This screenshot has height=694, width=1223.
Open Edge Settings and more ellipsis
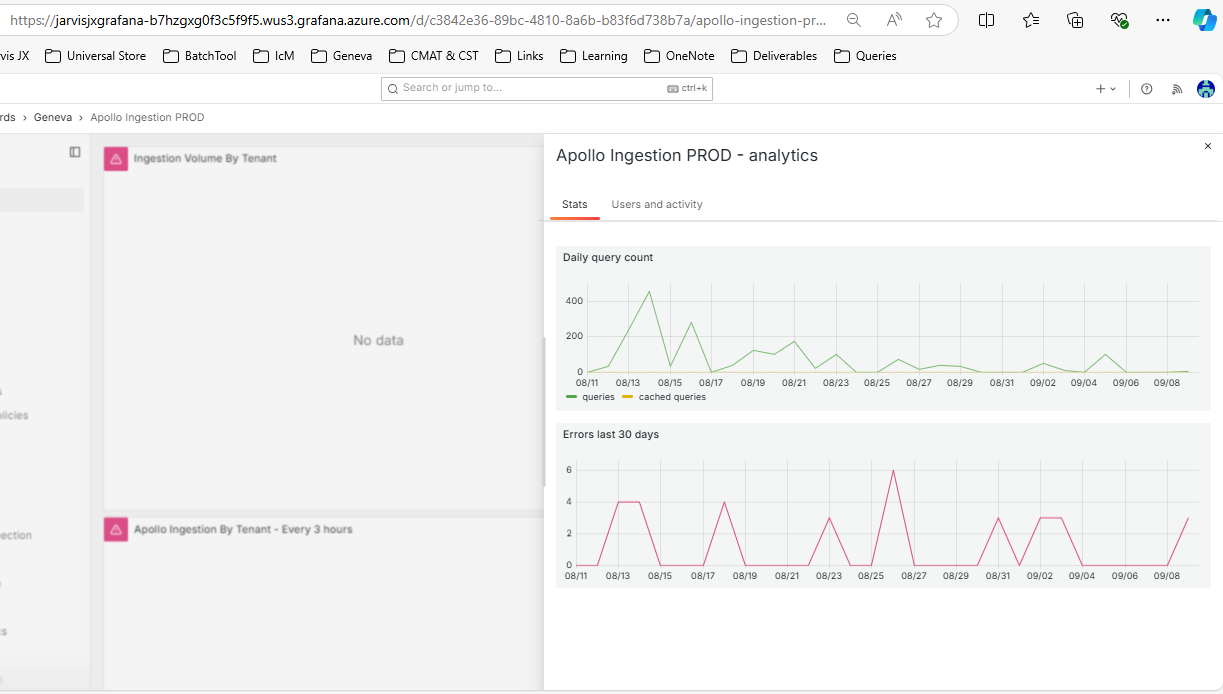click(1163, 20)
